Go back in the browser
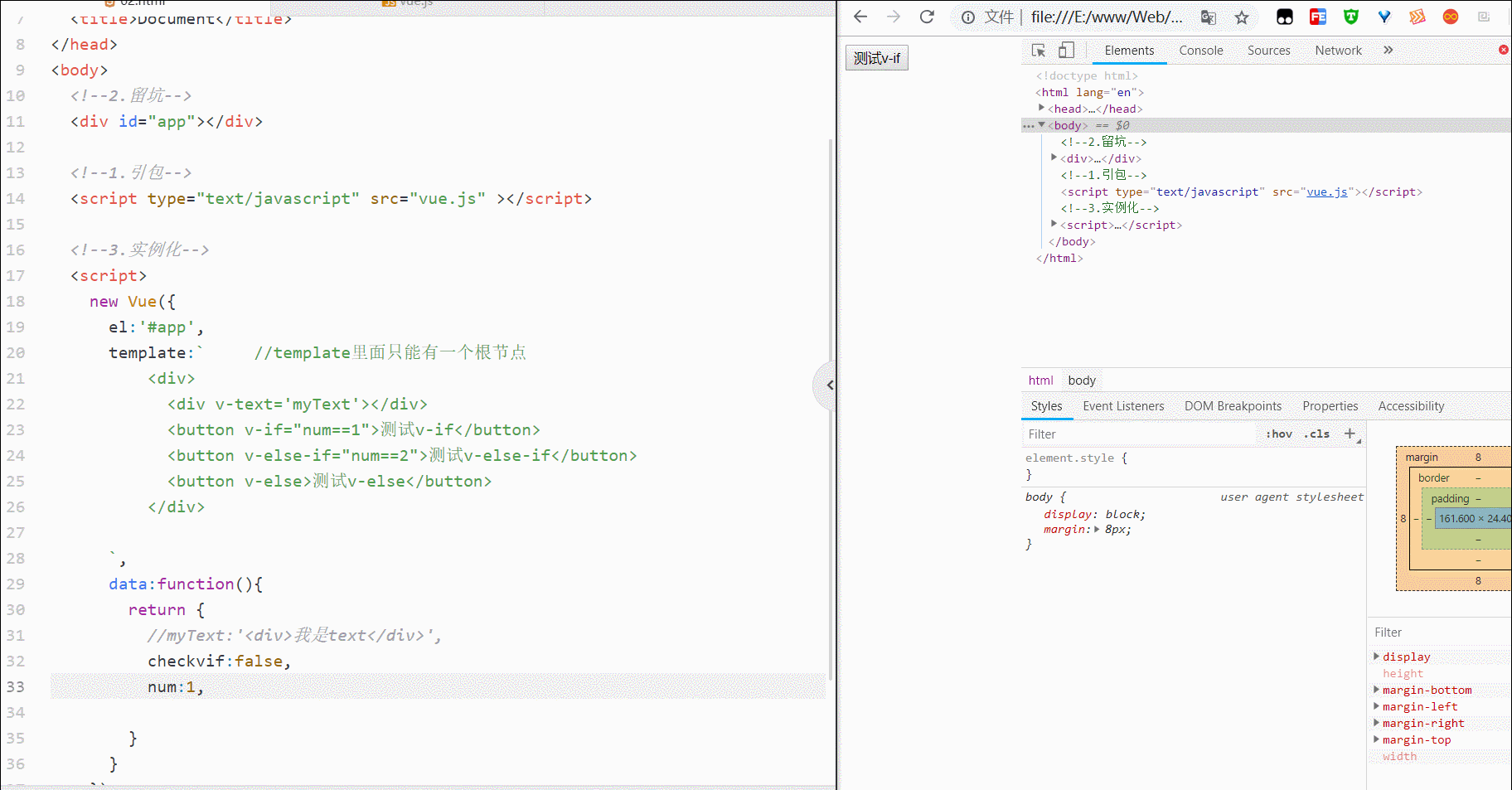Screen dimensions: 1512x790 [x=860, y=17]
